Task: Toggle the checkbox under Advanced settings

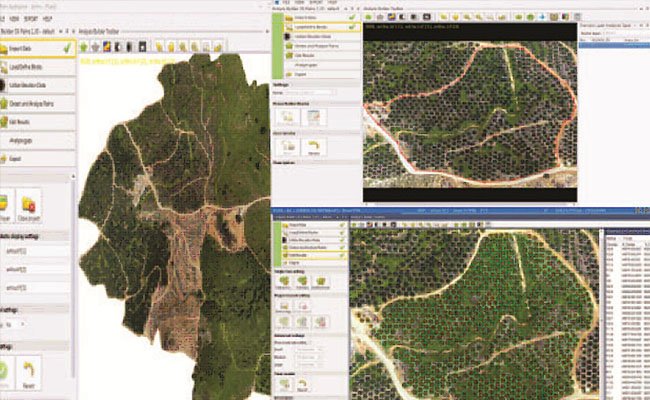Action: [x=309, y=343]
